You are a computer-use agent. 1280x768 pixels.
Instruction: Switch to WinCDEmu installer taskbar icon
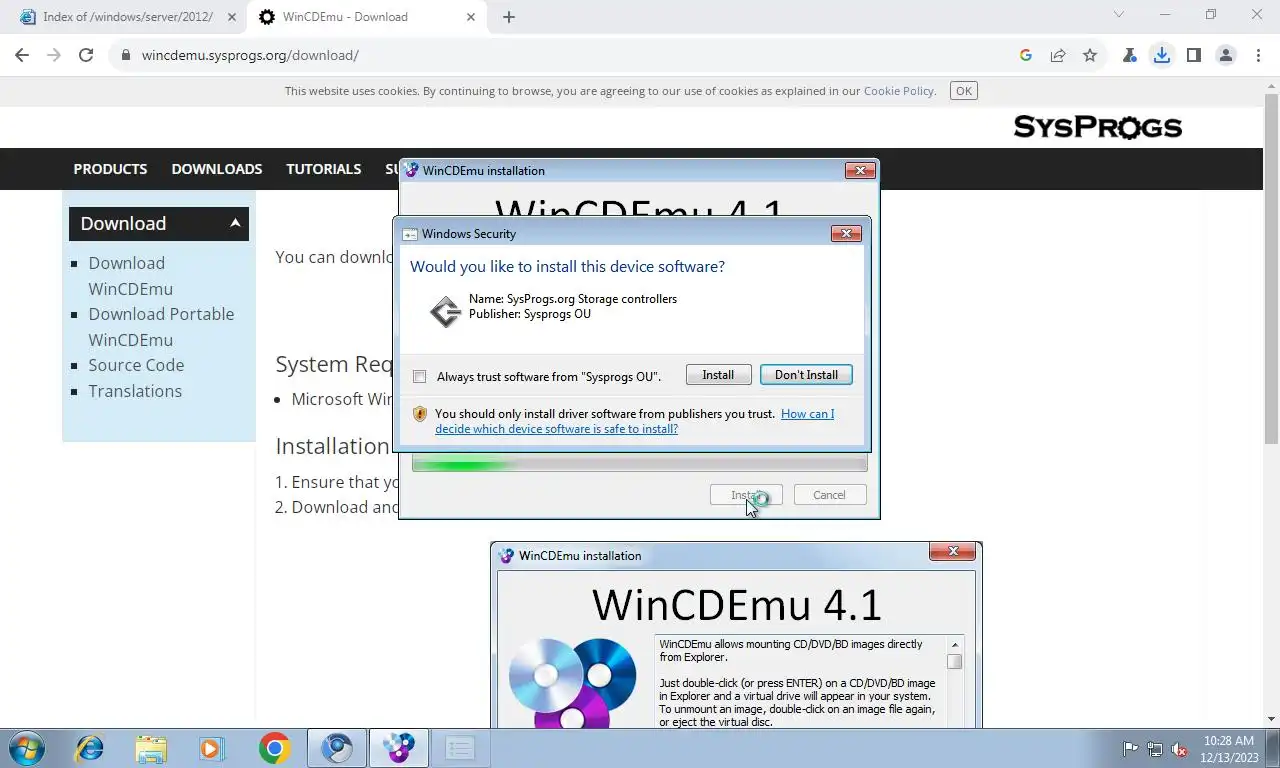point(399,748)
